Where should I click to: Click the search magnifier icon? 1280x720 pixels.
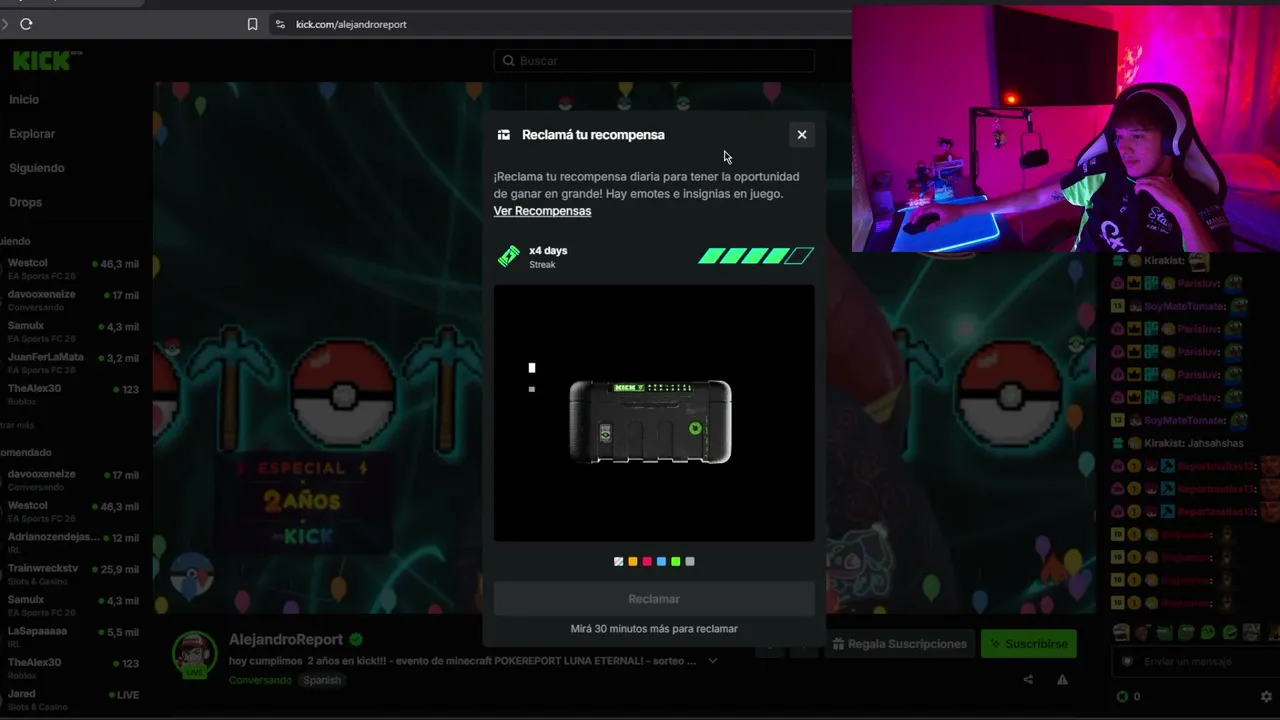(x=508, y=61)
